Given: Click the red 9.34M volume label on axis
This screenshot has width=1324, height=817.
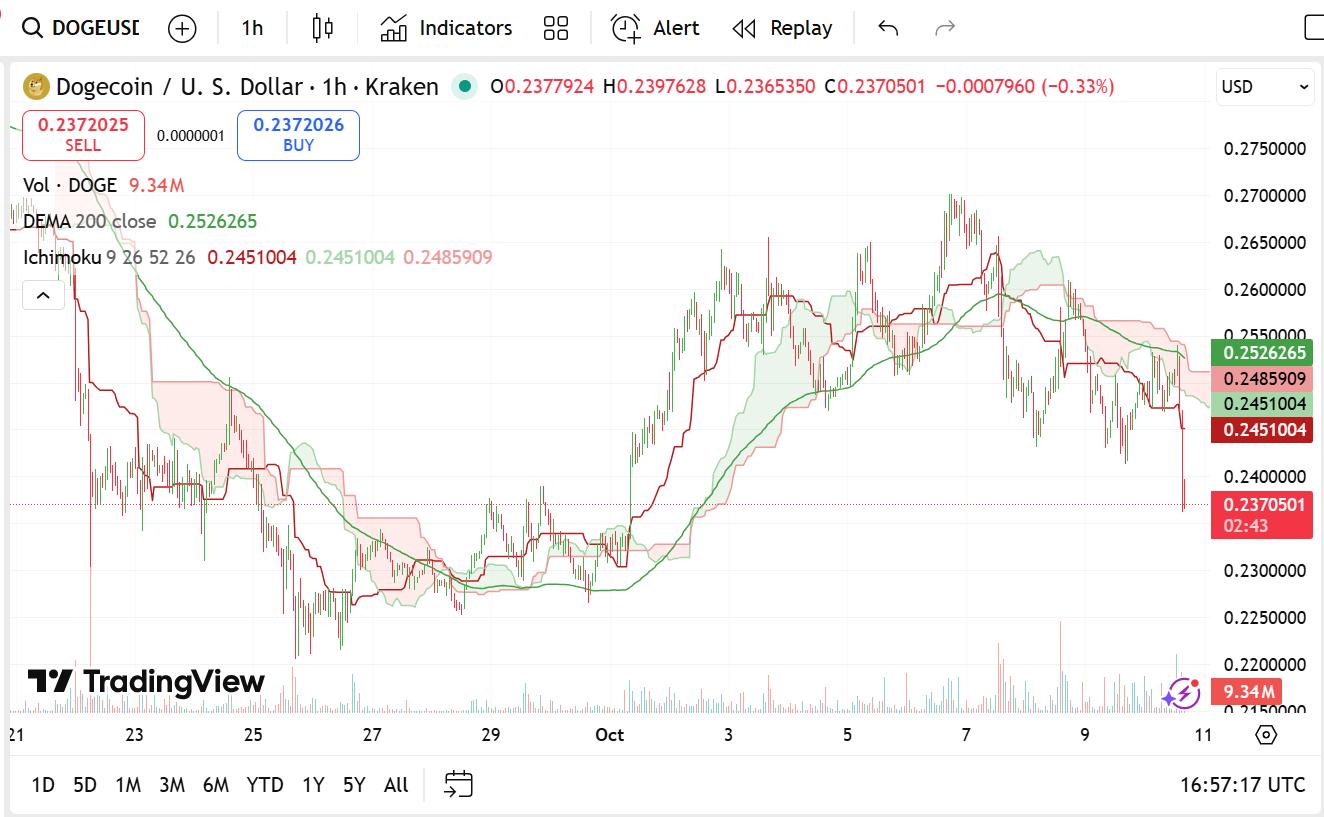Looking at the screenshot, I should coord(1246,691).
